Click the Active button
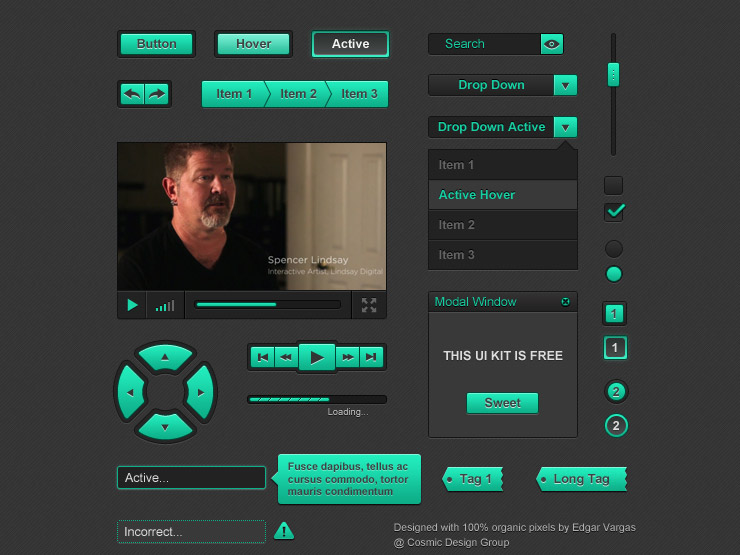This screenshot has width=740, height=555. click(x=350, y=44)
